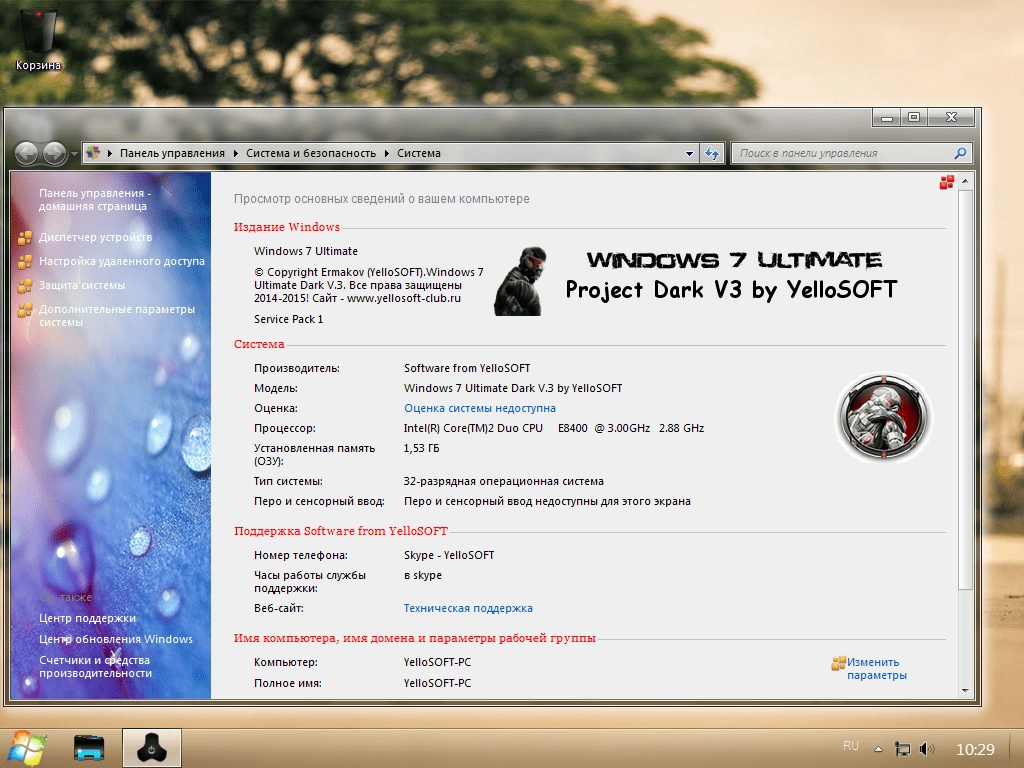Maximize the Система window
Image resolution: width=1024 pixels, height=768 pixels.
pyautogui.click(x=914, y=118)
